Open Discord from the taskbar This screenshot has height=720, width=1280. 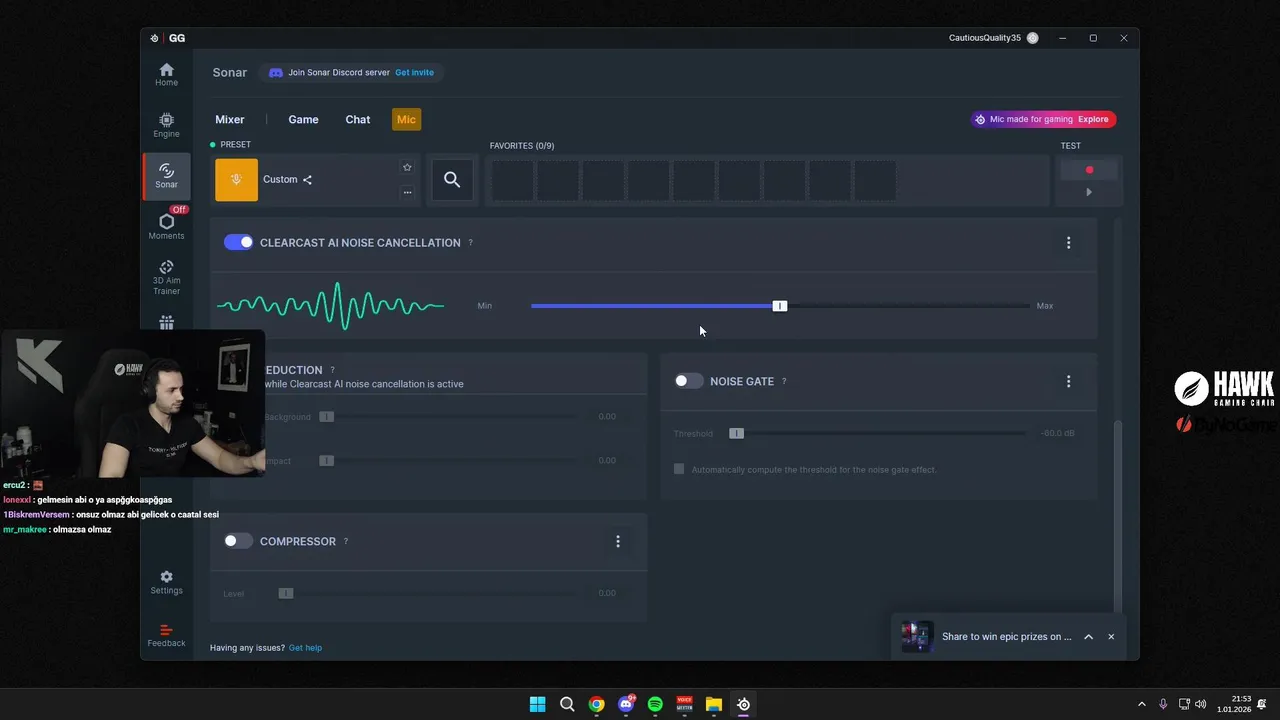(626, 704)
